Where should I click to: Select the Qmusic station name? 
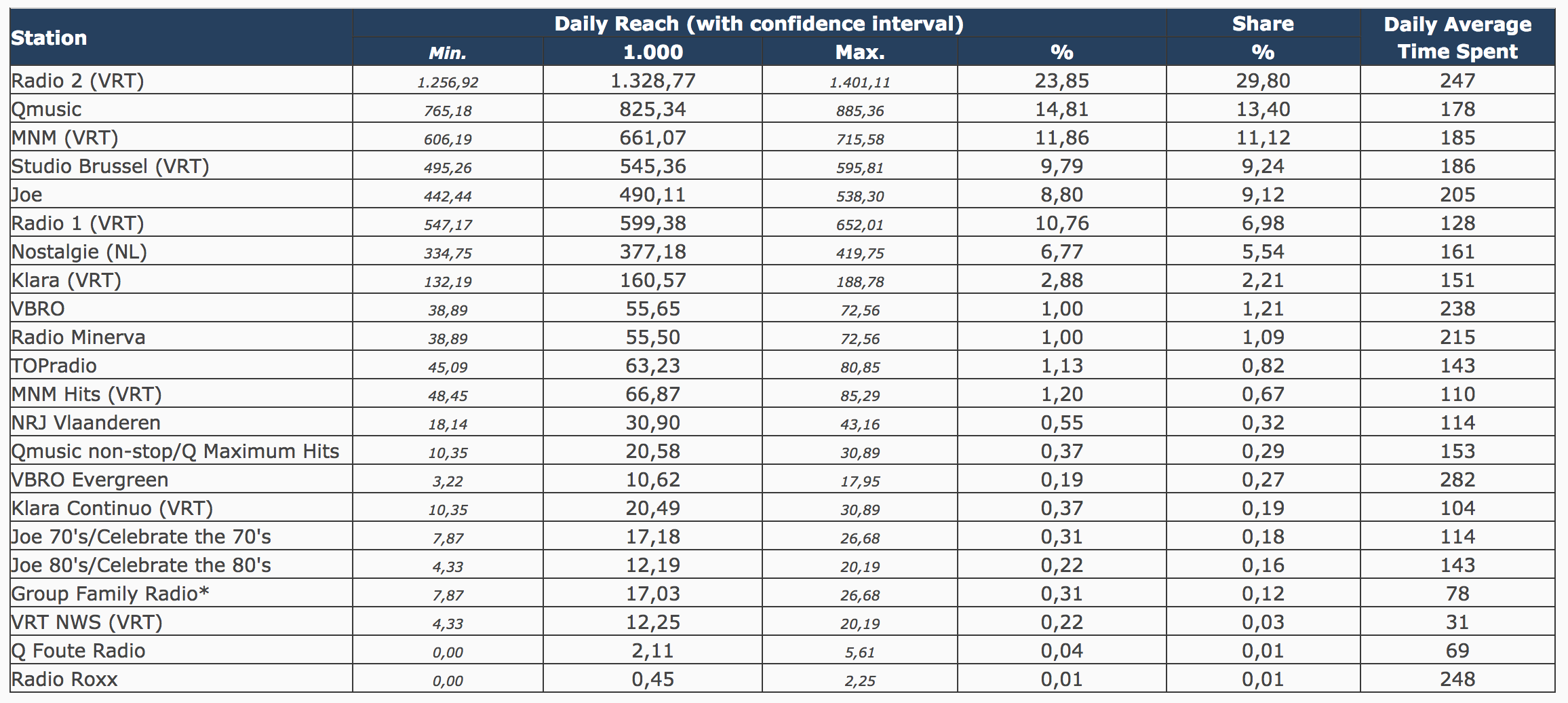[x=47, y=109]
